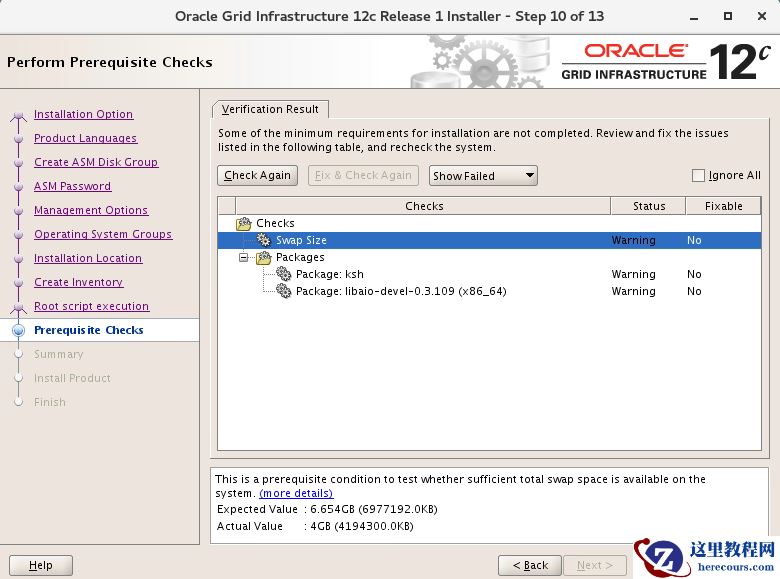Viewport: 780px width, 579px height.
Task: Open the Show Failed dropdown
Action: [x=483, y=176]
